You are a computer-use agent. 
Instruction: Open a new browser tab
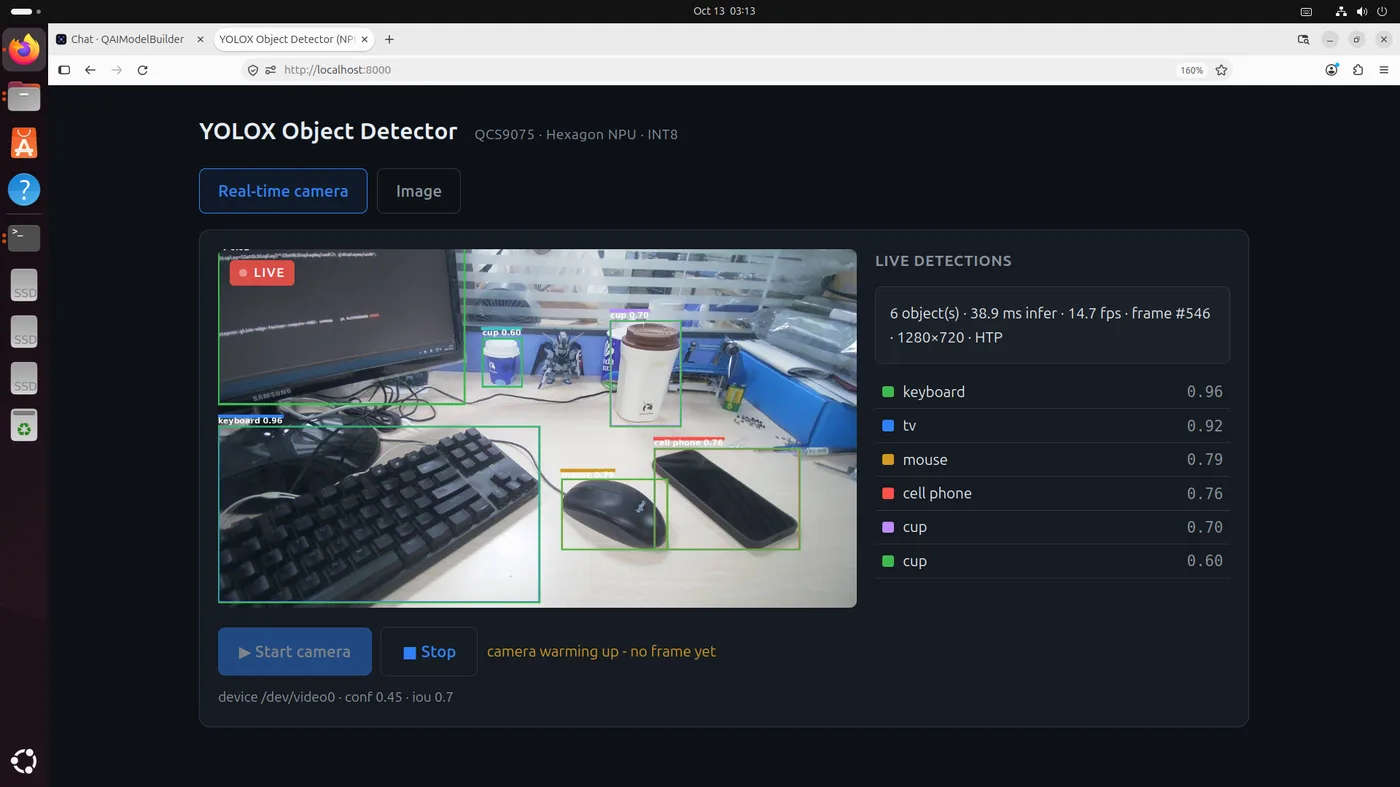[389, 39]
